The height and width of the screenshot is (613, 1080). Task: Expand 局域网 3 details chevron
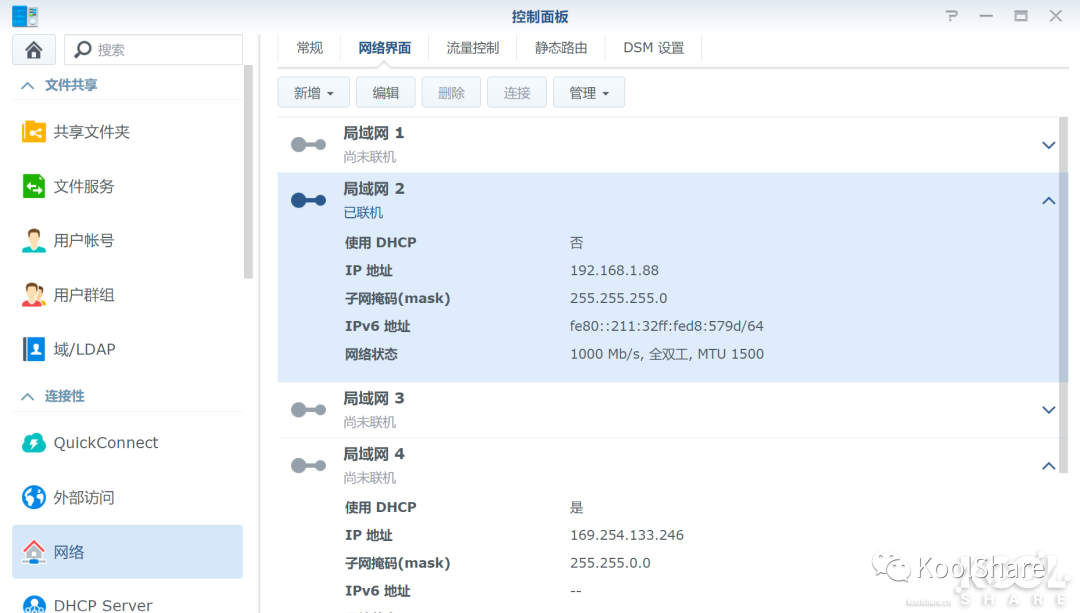pos(1048,410)
